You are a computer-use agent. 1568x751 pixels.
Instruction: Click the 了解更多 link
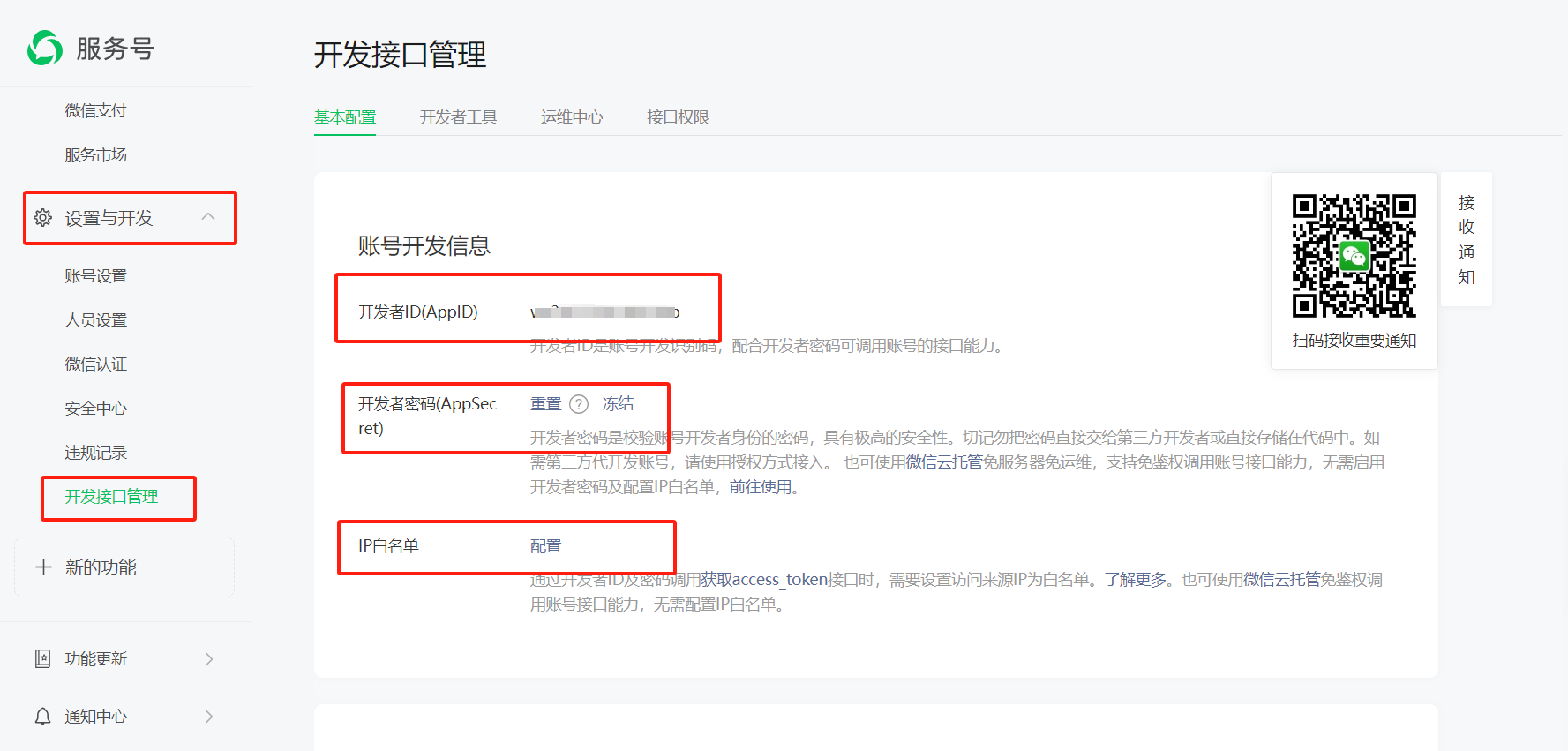(x=1136, y=580)
